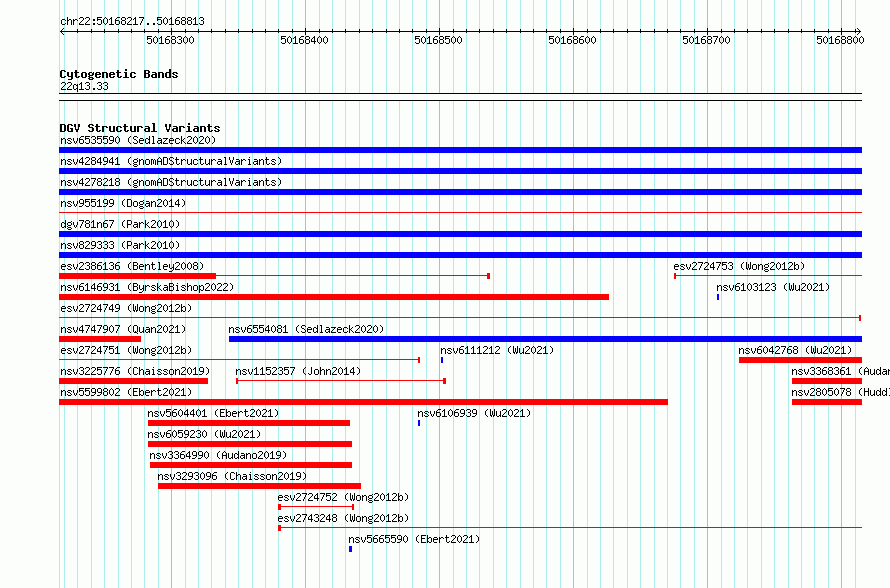Viewport: 890px width, 588px height.
Task: Click small blue marker under nsv6111212
Action: [442, 360]
